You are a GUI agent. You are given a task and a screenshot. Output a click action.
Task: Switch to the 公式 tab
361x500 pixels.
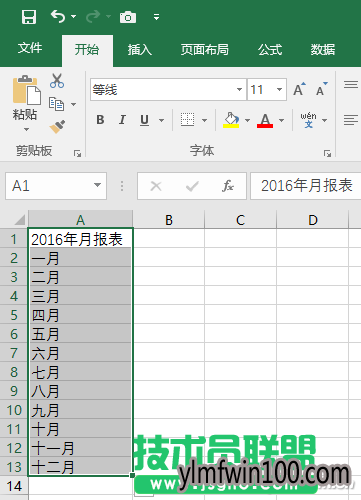[270, 50]
